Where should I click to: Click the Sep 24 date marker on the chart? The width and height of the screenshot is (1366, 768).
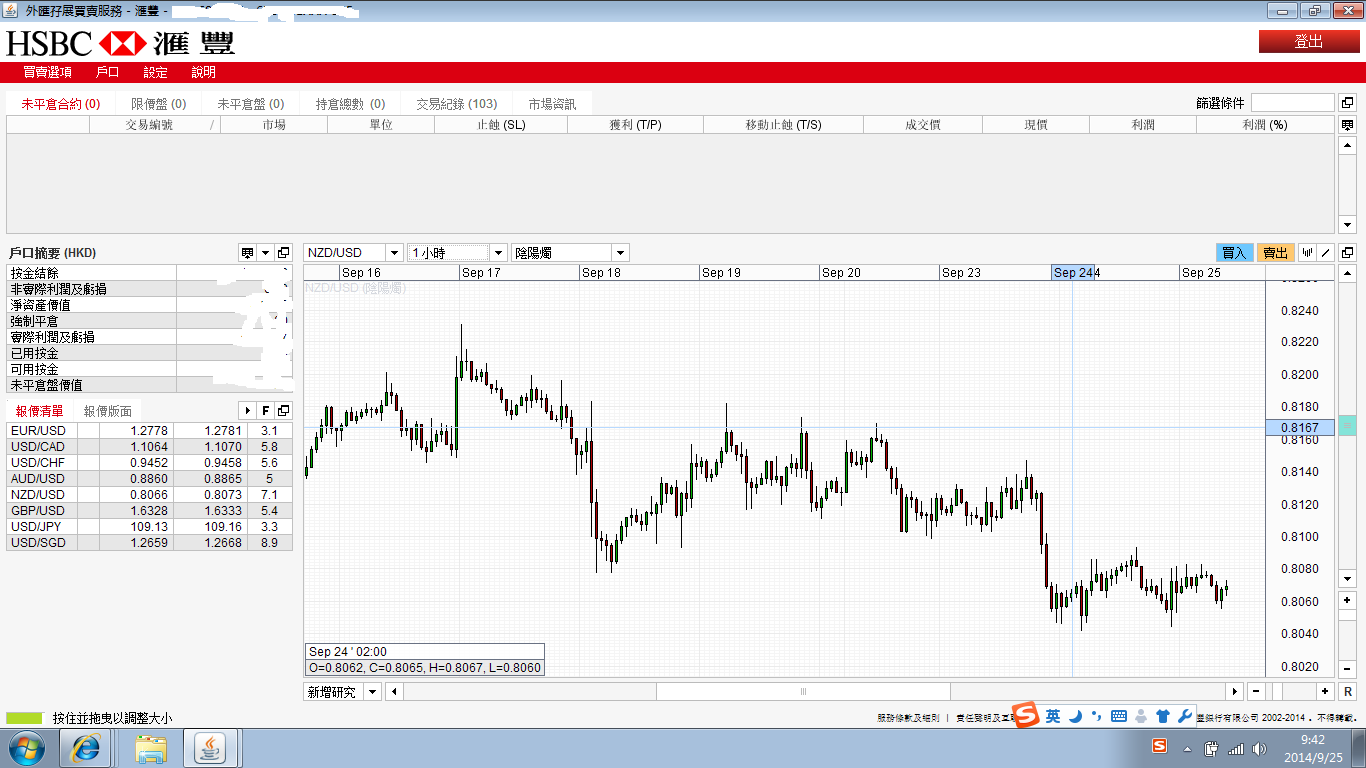pyautogui.click(x=1074, y=272)
